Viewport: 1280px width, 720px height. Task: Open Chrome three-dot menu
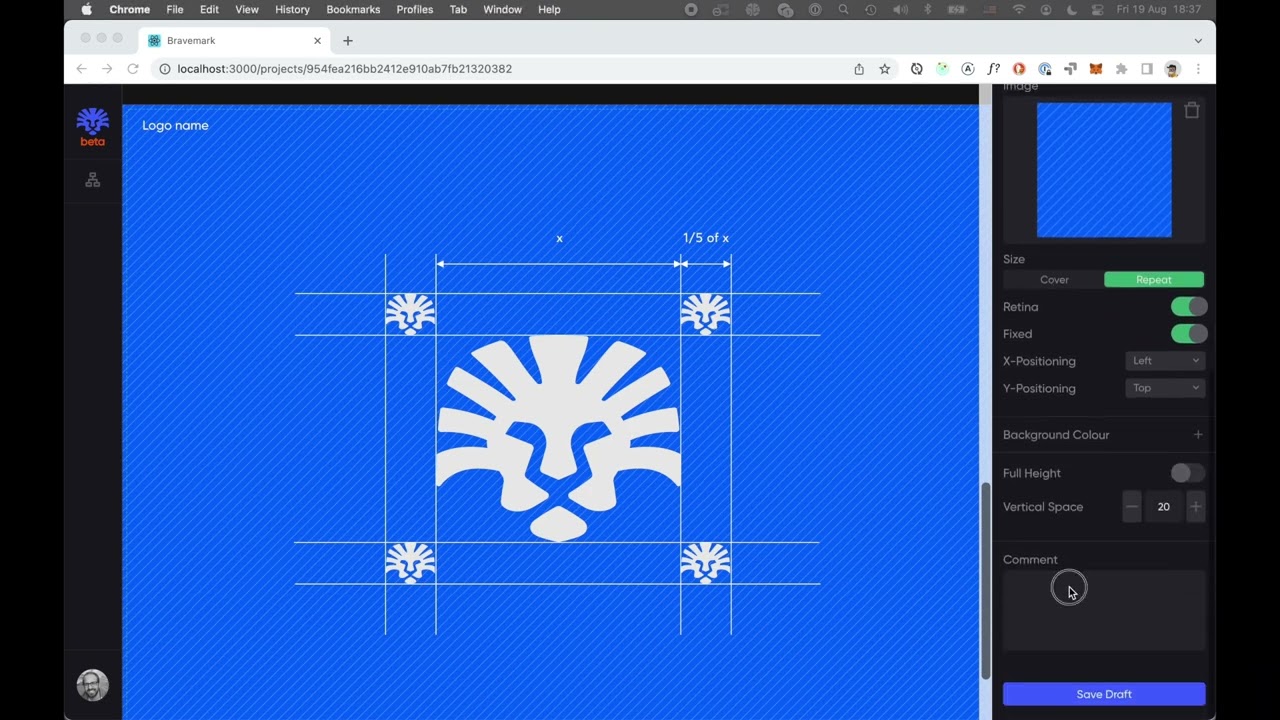point(1198,69)
